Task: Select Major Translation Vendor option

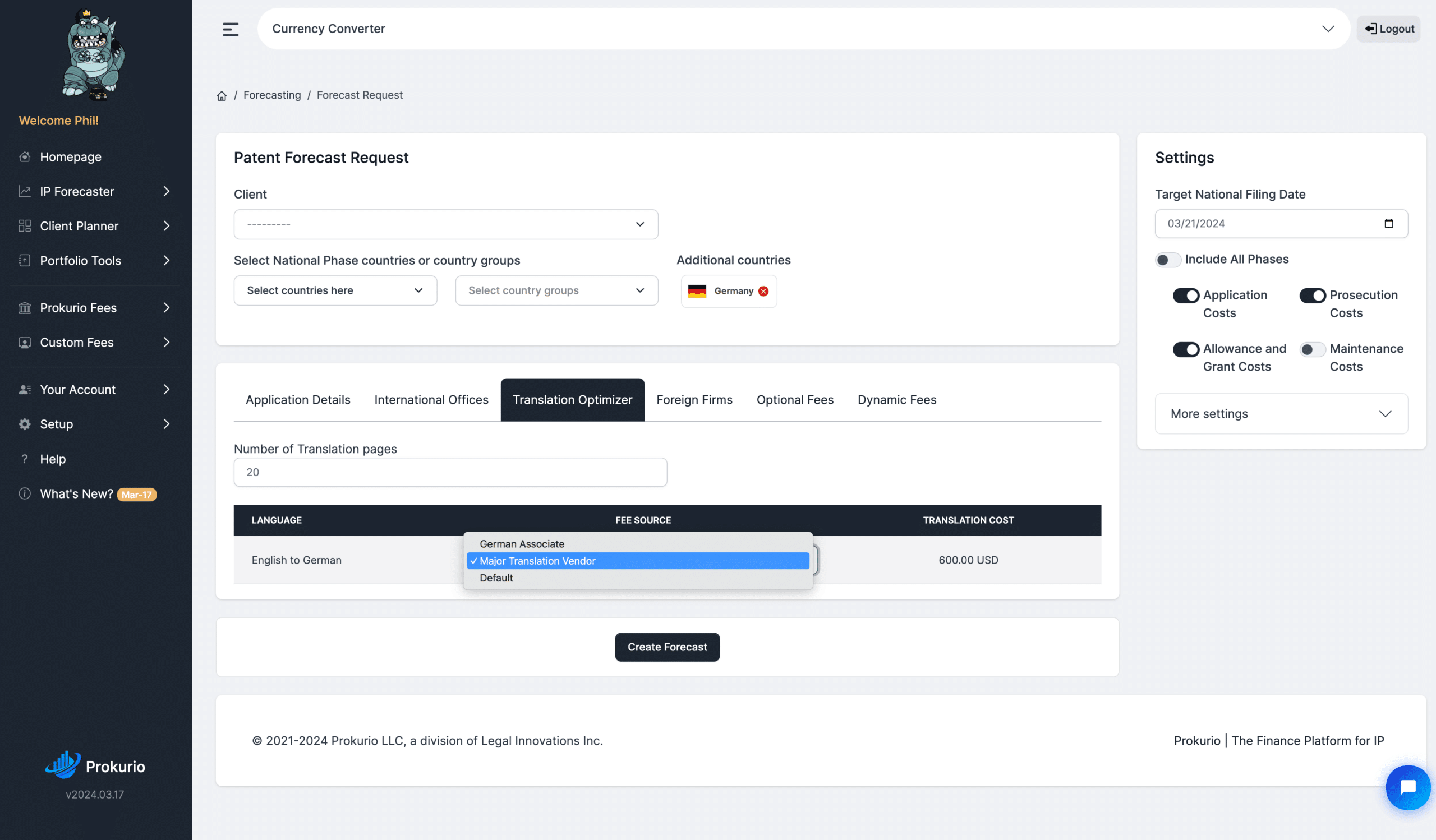Action: coord(638,560)
